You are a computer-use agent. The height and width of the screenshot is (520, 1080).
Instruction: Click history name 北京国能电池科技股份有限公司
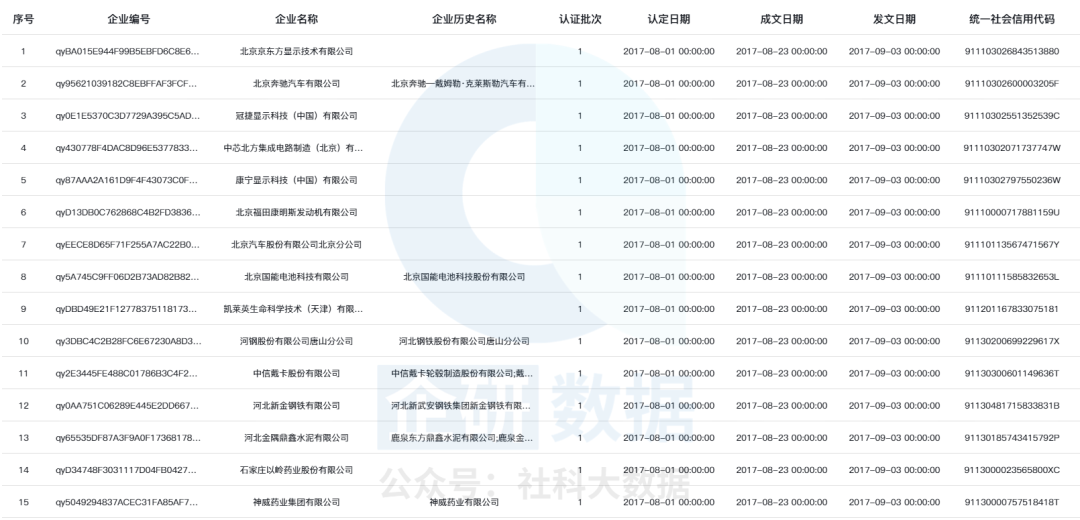[464, 277]
